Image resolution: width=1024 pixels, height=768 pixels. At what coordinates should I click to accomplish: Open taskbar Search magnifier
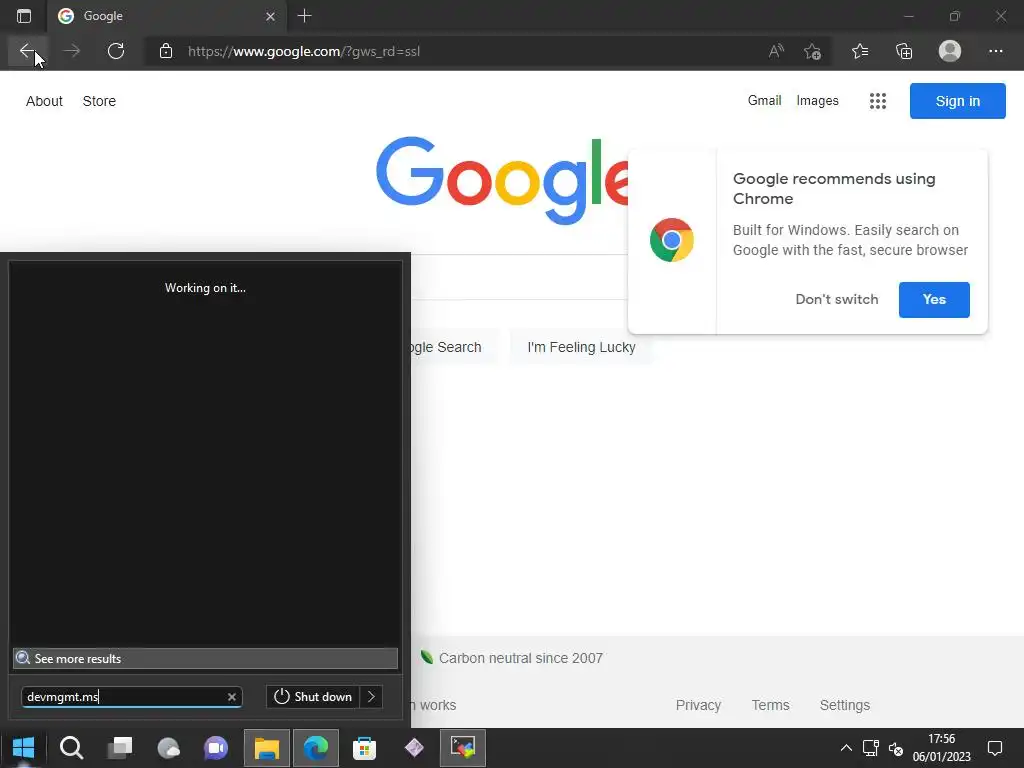[71, 748]
